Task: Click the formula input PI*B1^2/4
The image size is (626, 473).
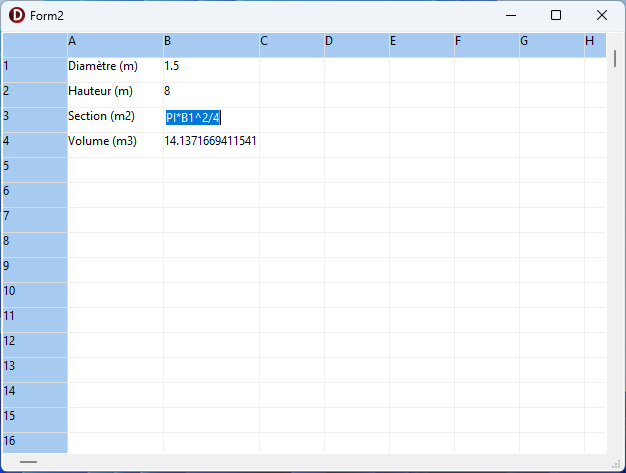Action: click(x=193, y=118)
